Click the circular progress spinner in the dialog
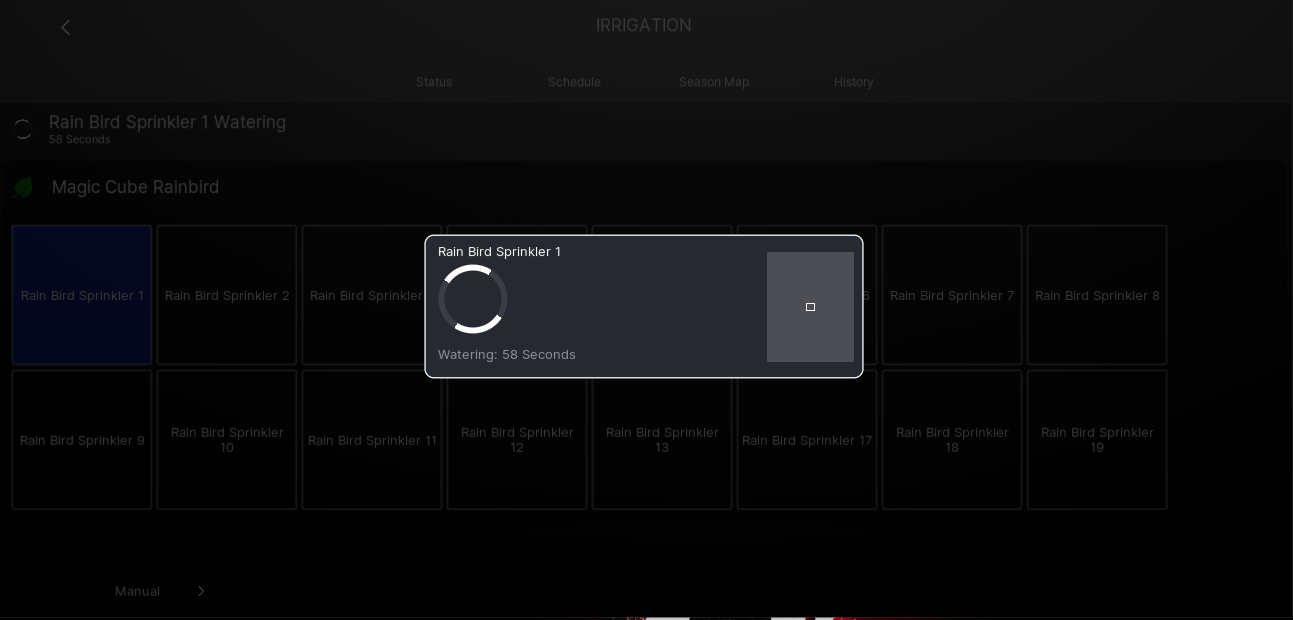The height and width of the screenshot is (620, 1293). coord(473,299)
